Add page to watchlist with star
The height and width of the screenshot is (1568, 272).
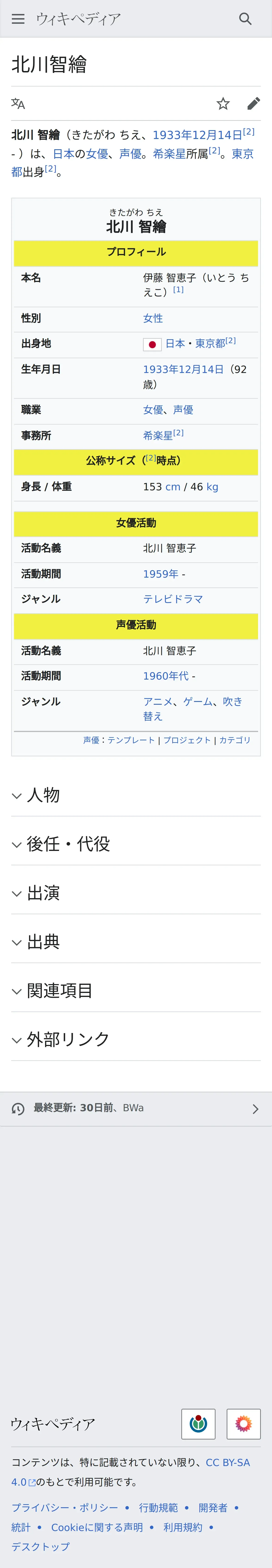pos(223,103)
